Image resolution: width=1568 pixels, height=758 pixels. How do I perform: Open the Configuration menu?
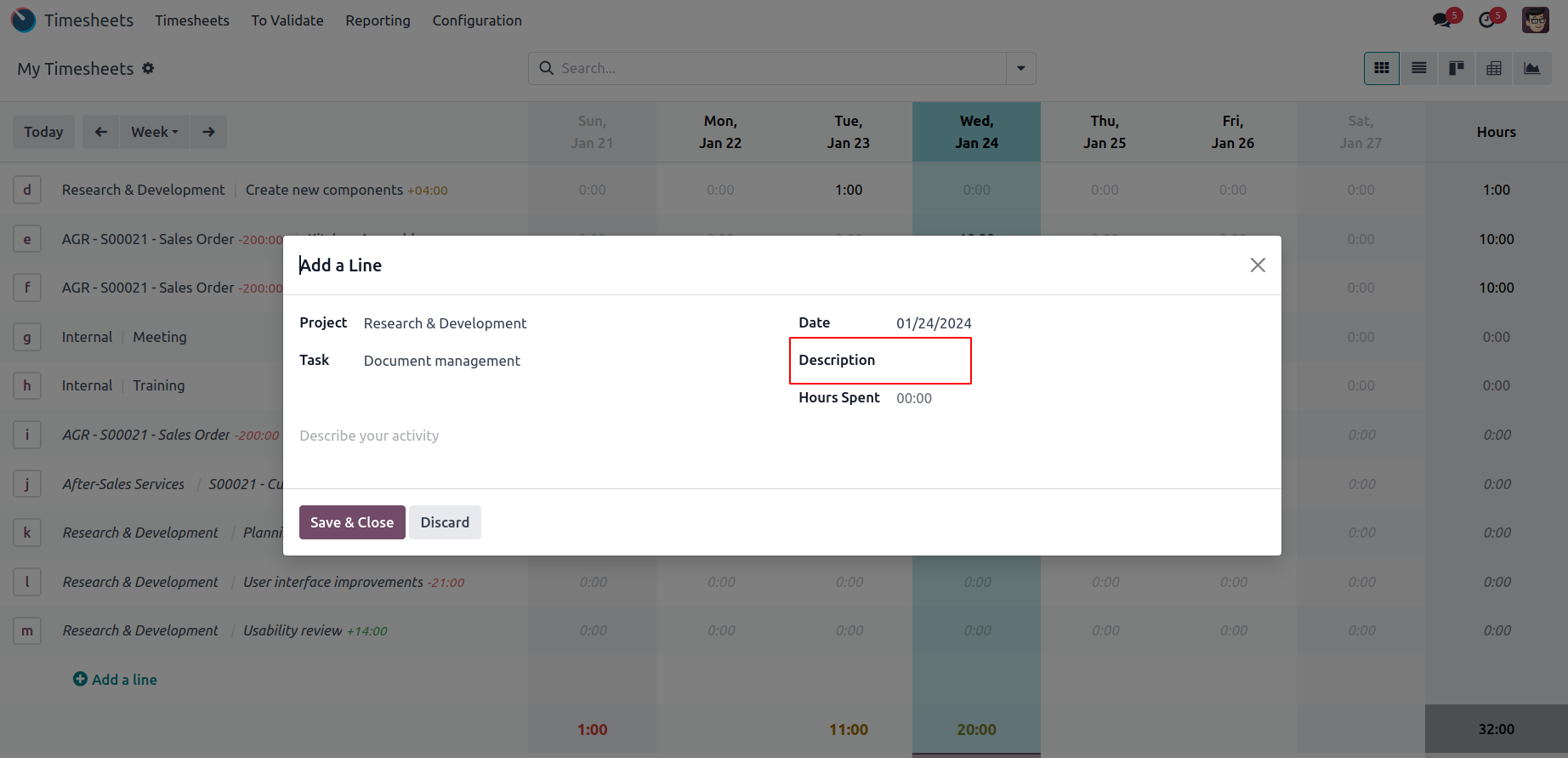click(477, 20)
